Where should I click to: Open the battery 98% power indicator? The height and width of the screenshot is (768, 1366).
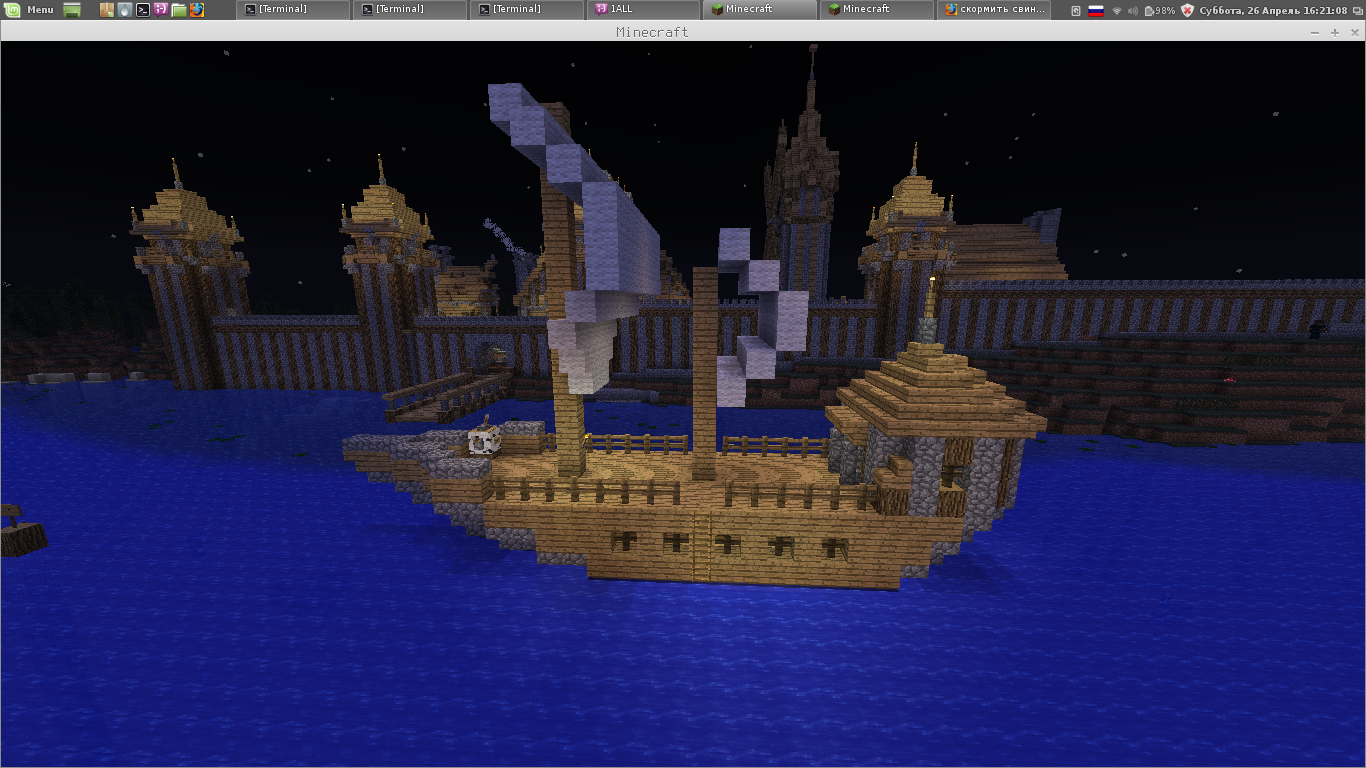[1160, 10]
